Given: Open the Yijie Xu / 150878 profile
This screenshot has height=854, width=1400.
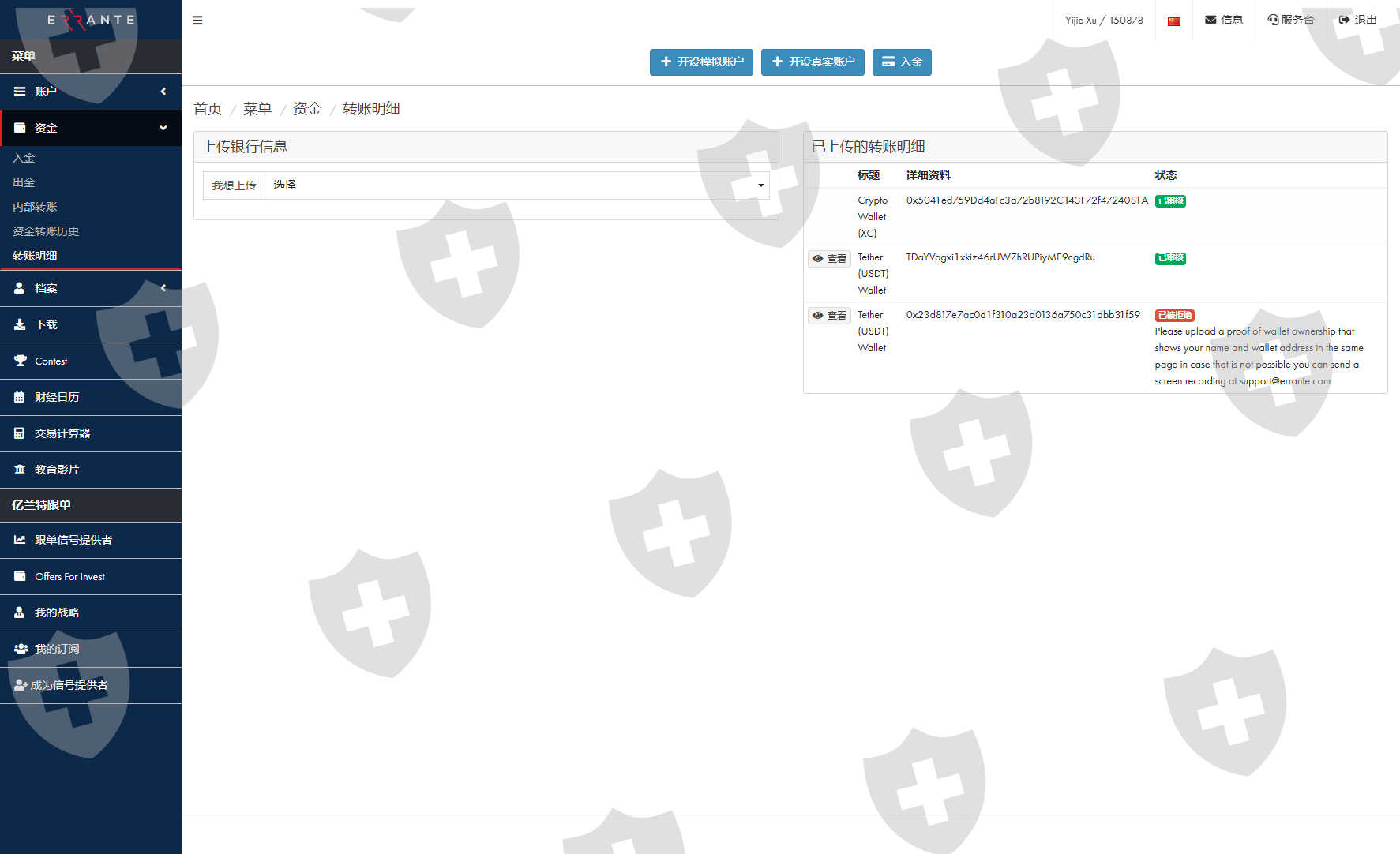Looking at the screenshot, I should (1104, 20).
